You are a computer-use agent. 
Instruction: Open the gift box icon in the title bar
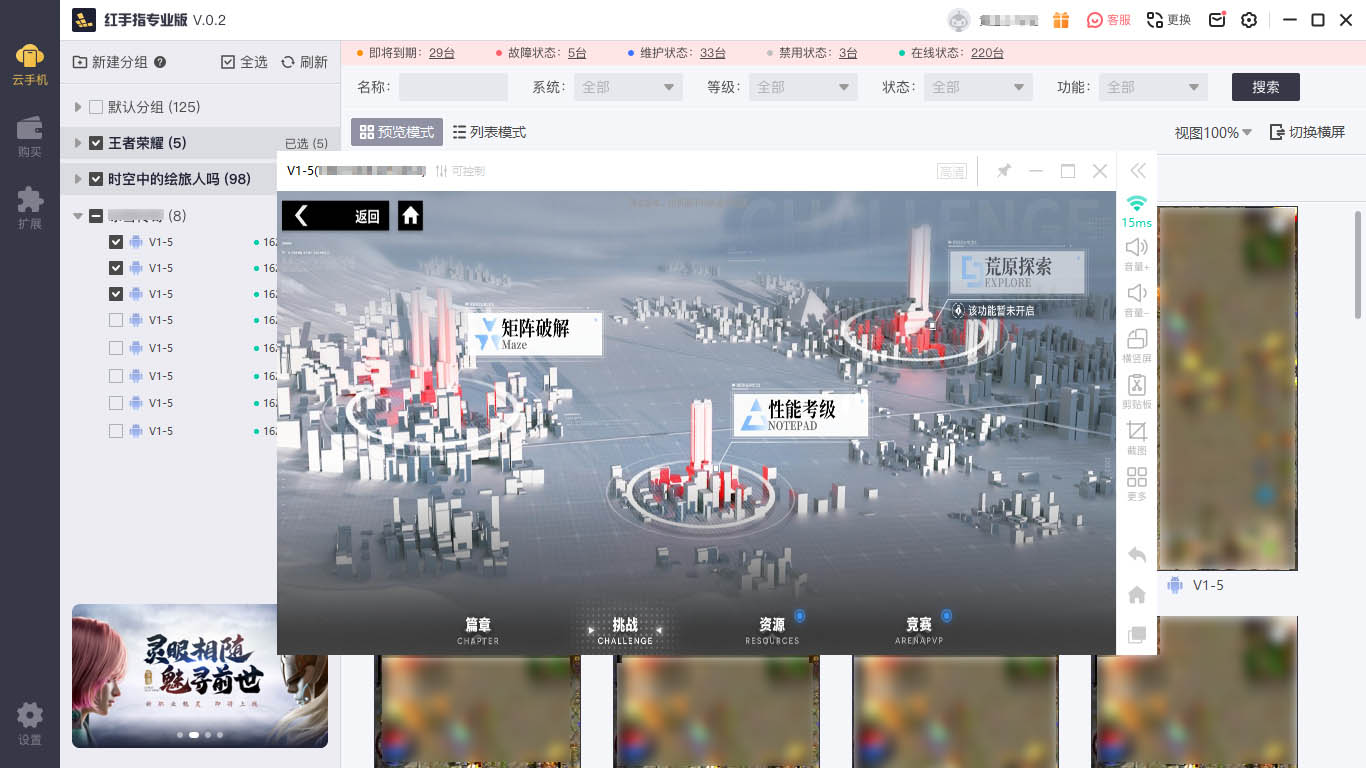point(1061,20)
